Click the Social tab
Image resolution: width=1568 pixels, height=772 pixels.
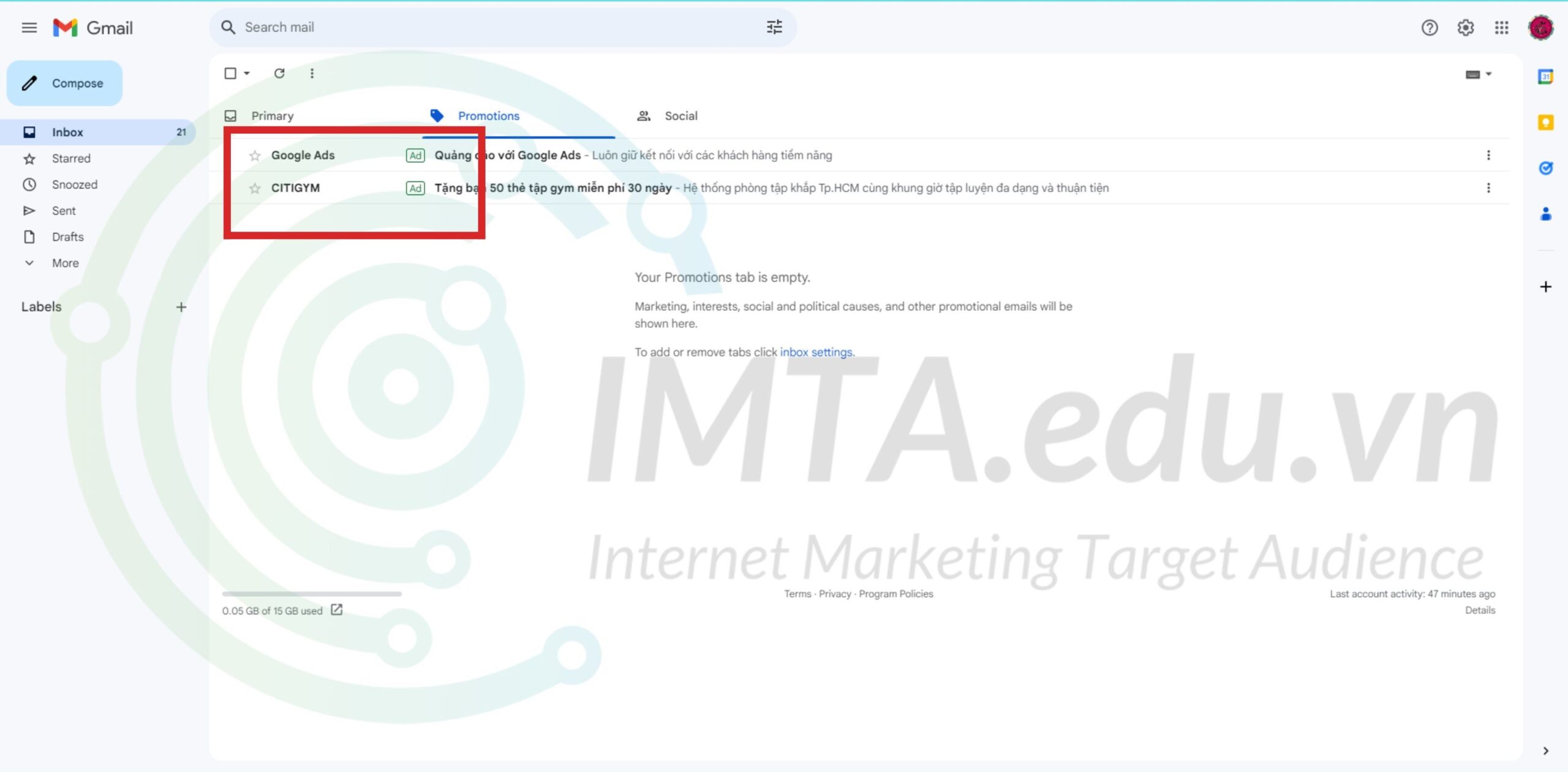pyautogui.click(x=681, y=115)
